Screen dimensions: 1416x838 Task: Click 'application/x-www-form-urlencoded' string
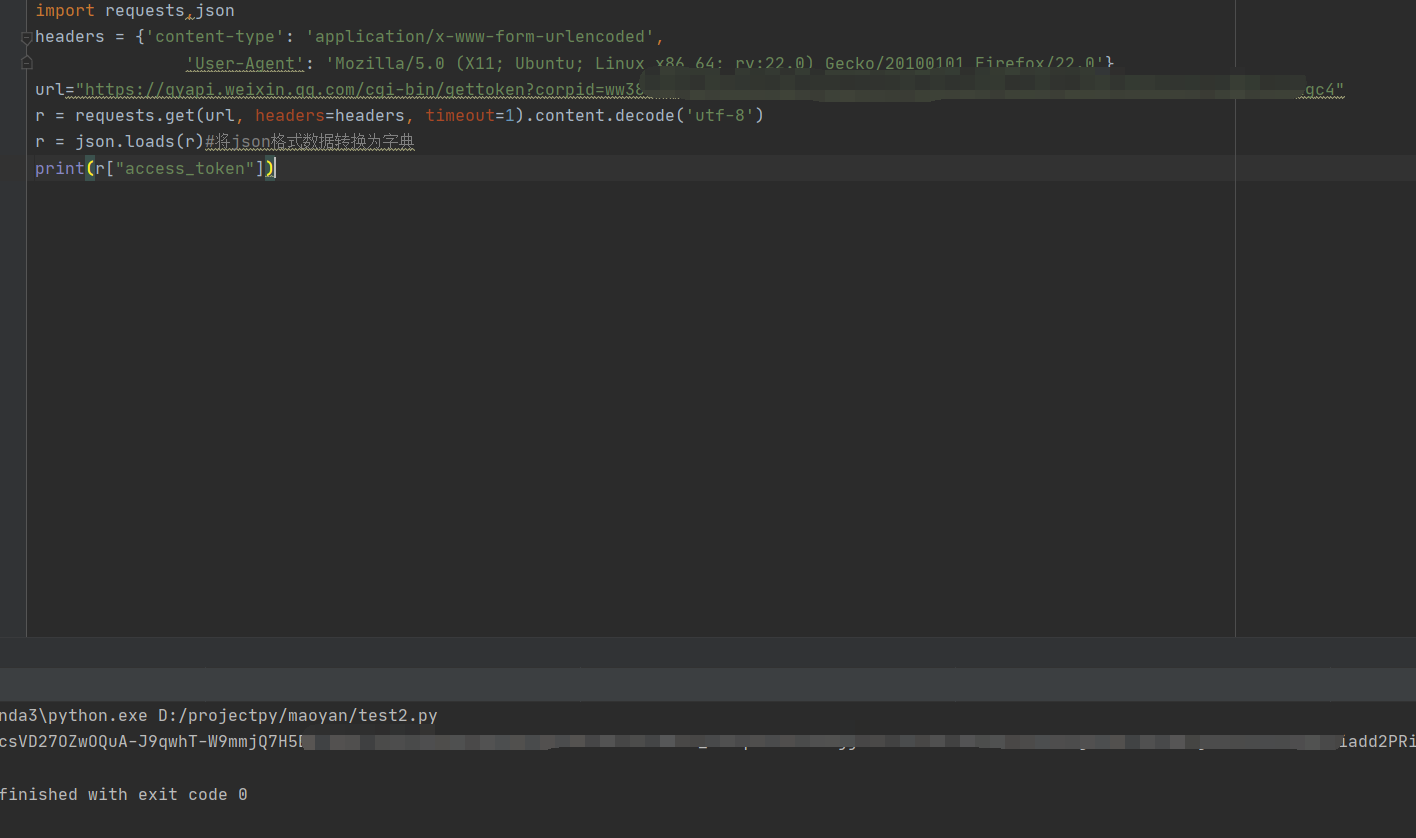tap(480, 37)
